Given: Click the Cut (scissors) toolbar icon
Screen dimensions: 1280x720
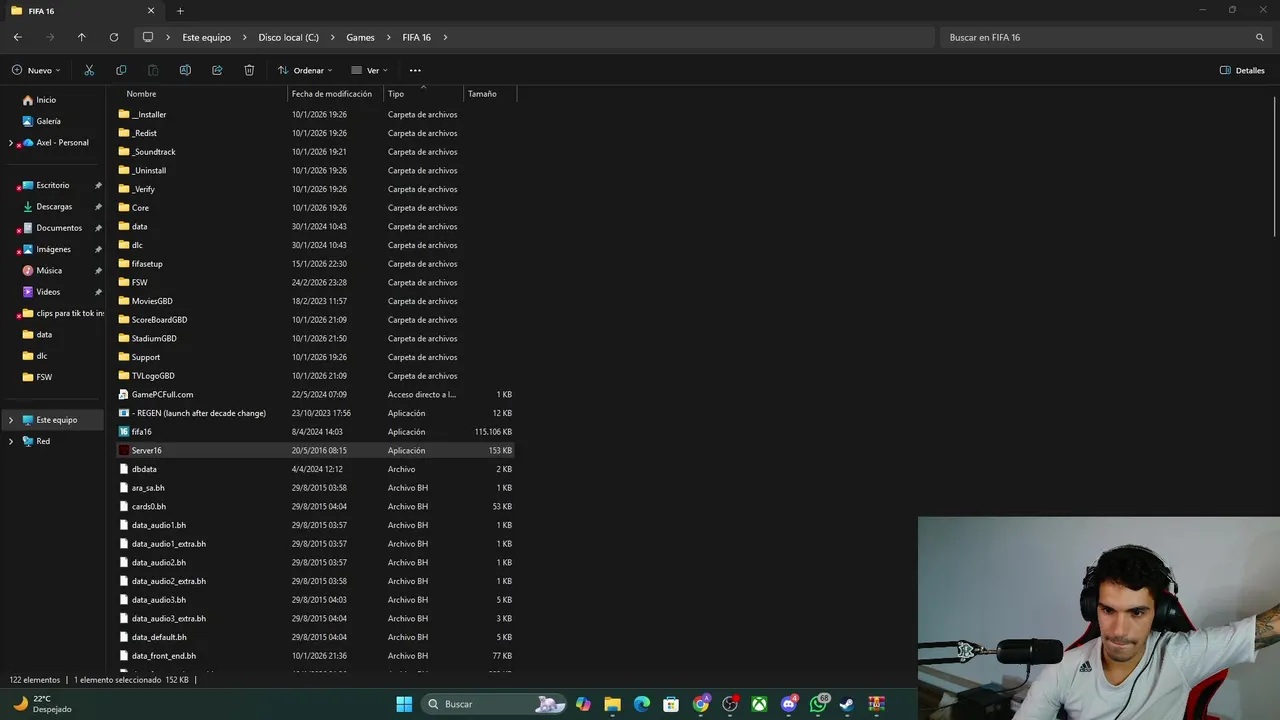Looking at the screenshot, I should click(89, 70).
